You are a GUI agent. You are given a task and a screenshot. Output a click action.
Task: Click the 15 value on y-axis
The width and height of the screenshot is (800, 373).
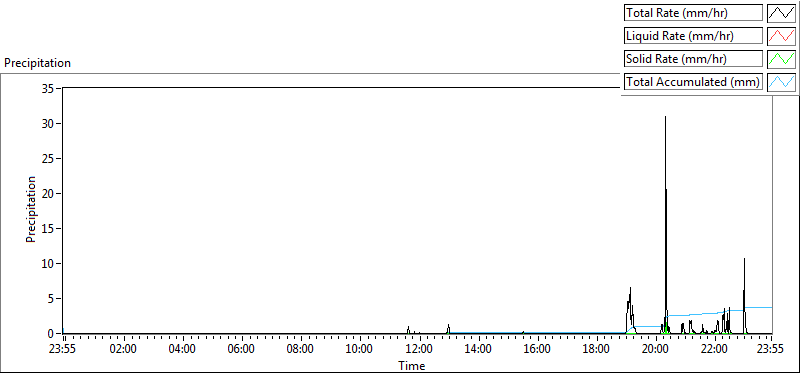(x=48, y=229)
